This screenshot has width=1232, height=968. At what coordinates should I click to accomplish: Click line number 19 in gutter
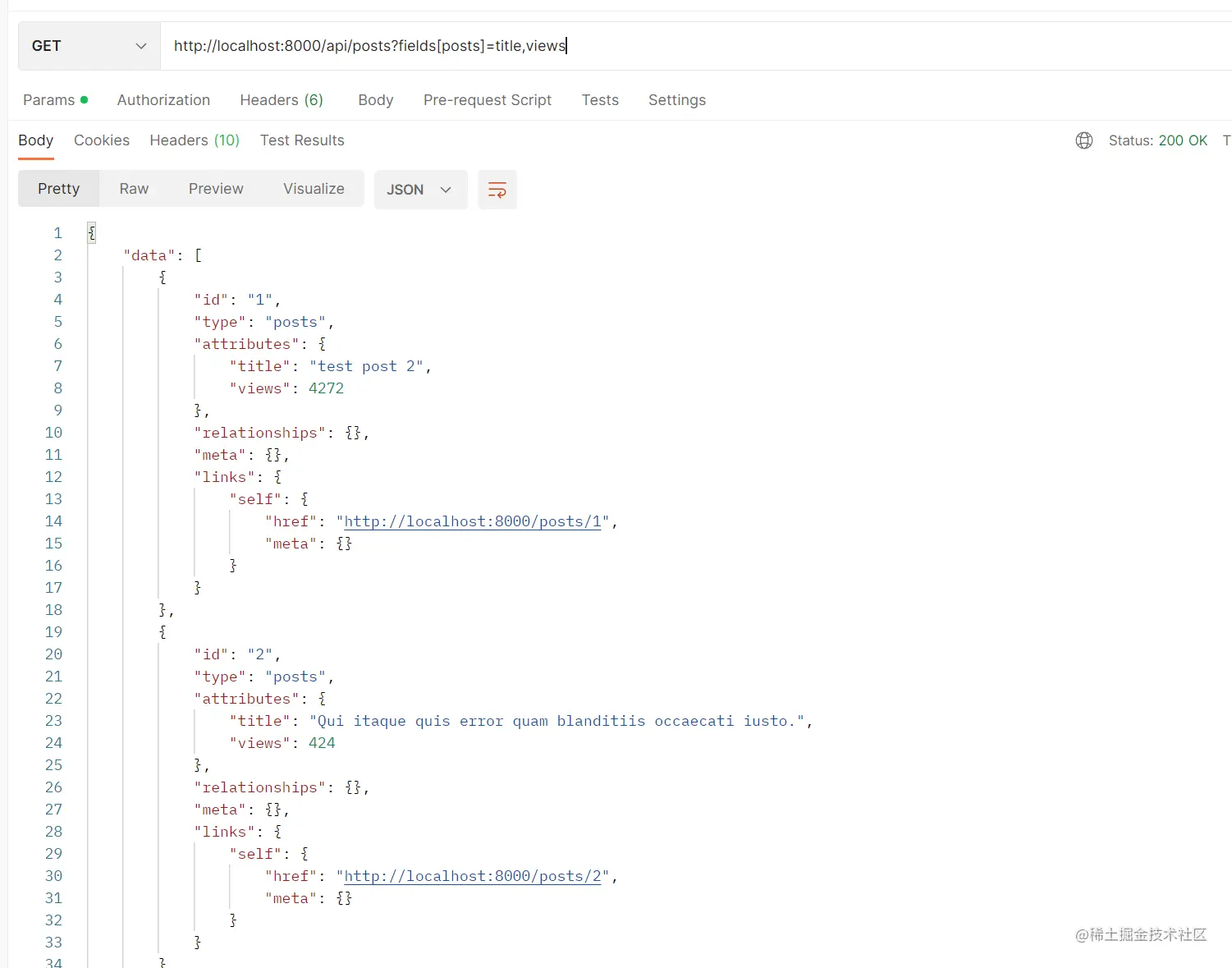tap(53, 632)
